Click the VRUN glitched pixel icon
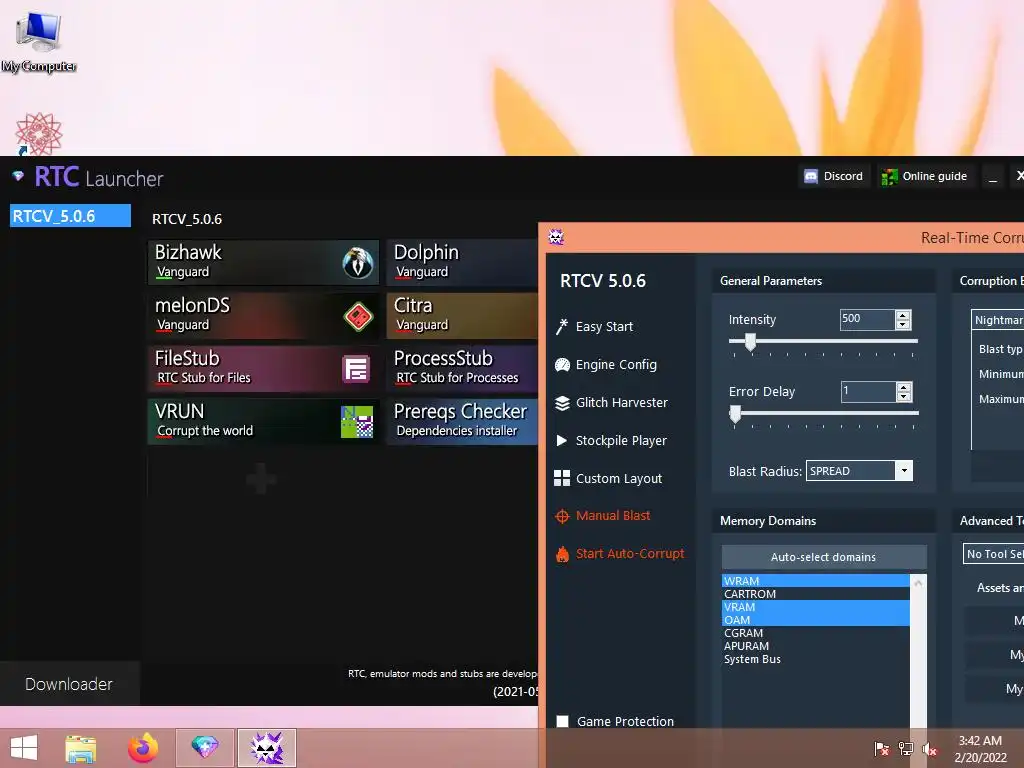Image resolution: width=1024 pixels, height=768 pixels. (x=357, y=422)
